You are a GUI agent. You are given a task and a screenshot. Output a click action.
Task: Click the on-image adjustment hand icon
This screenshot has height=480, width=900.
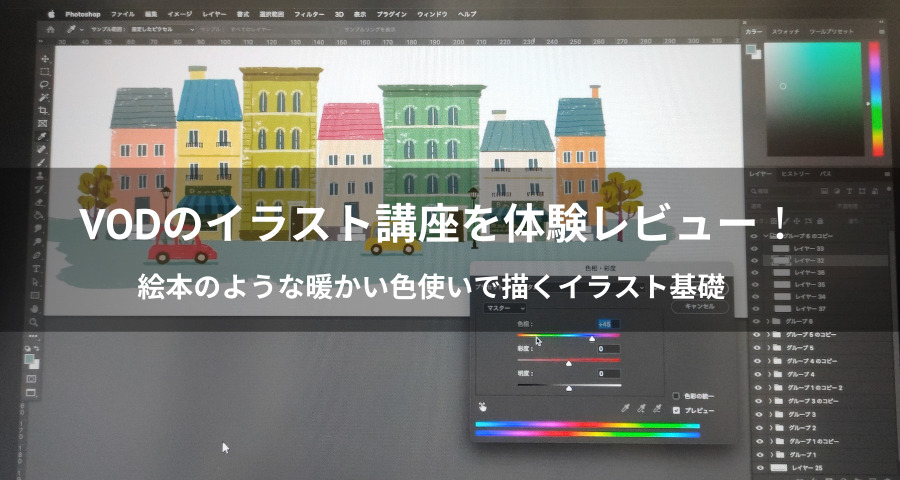tap(483, 407)
